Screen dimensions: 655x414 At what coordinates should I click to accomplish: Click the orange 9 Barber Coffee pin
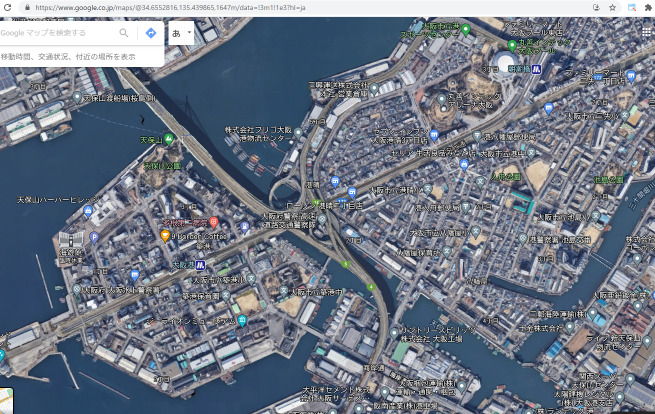point(166,236)
